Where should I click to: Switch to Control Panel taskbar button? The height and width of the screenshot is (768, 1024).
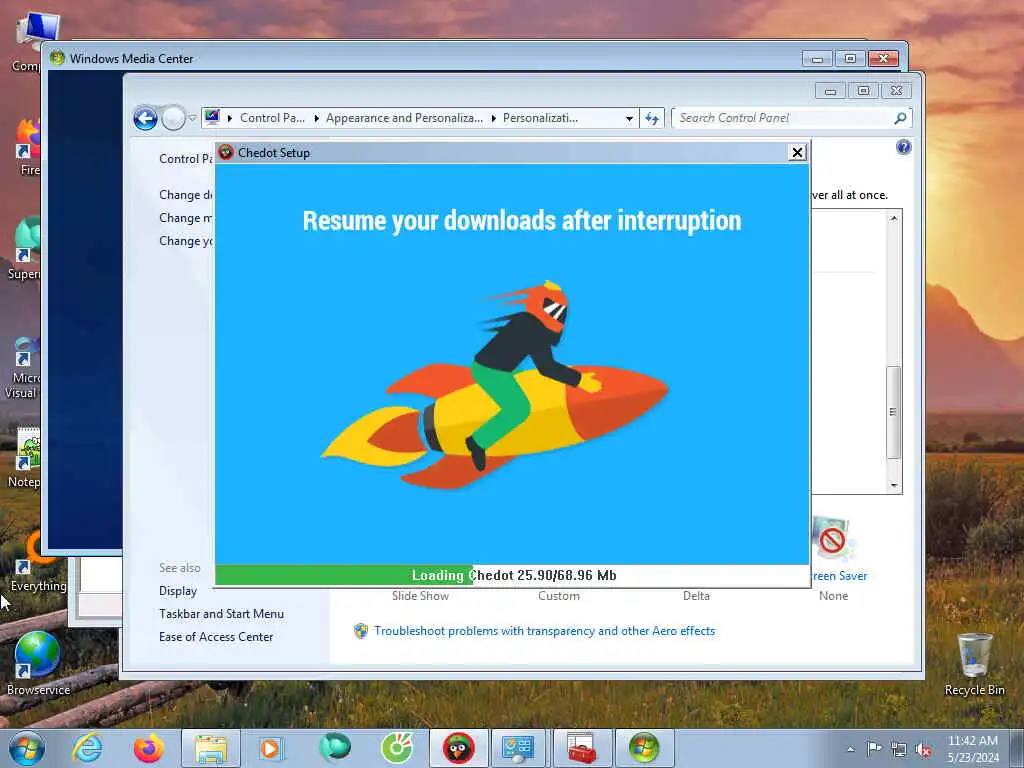519,748
